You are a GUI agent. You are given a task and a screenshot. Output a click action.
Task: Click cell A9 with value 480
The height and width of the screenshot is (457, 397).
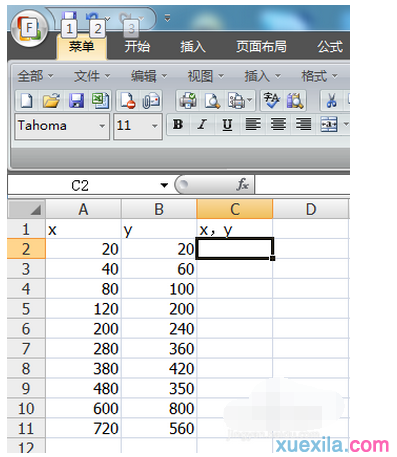pyautogui.click(x=83, y=388)
